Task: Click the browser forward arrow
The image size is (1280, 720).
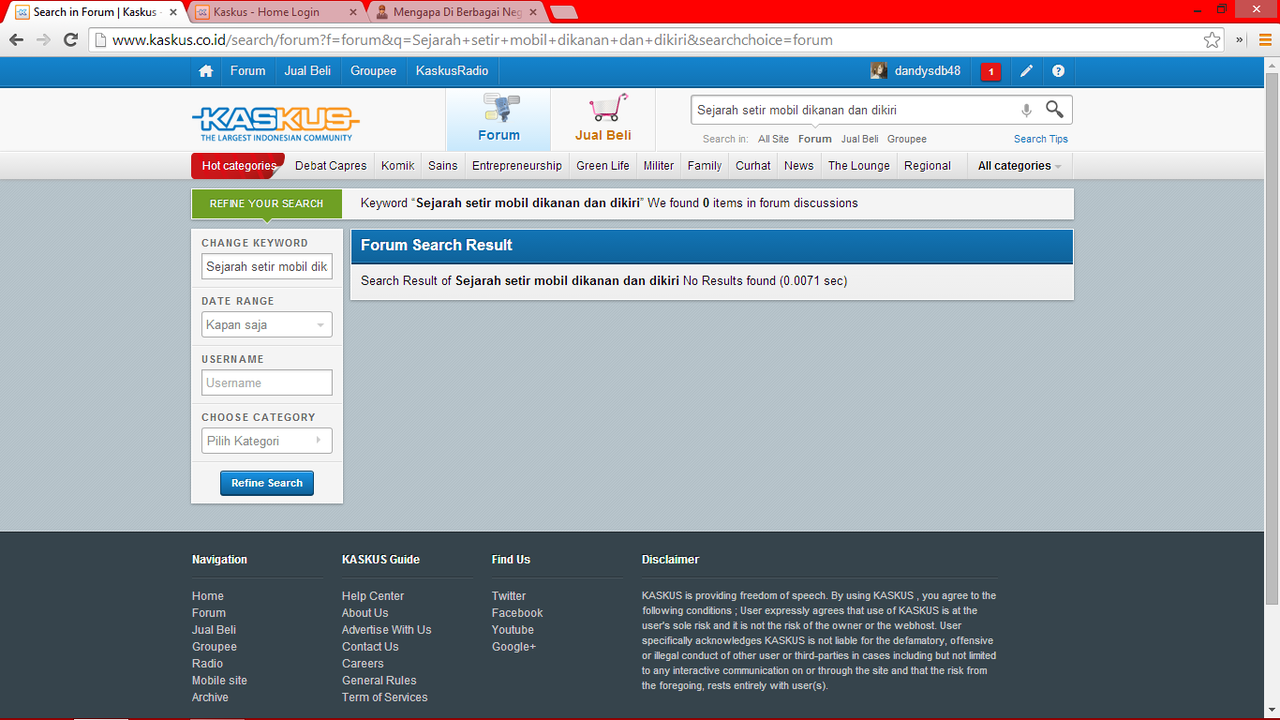Action: [43, 40]
